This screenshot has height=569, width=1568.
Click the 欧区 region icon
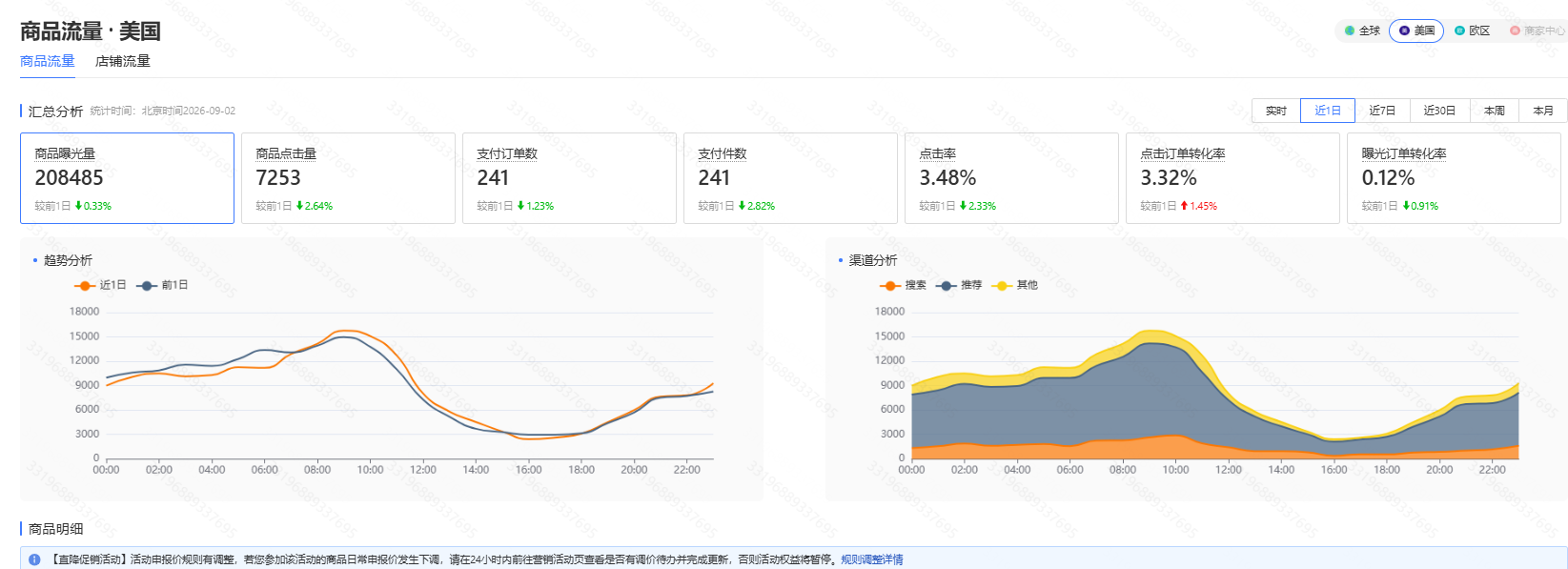click(1459, 30)
